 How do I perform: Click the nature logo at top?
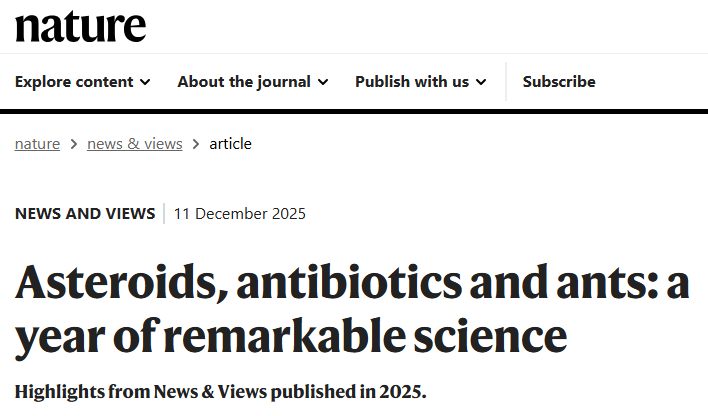coord(80,26)
